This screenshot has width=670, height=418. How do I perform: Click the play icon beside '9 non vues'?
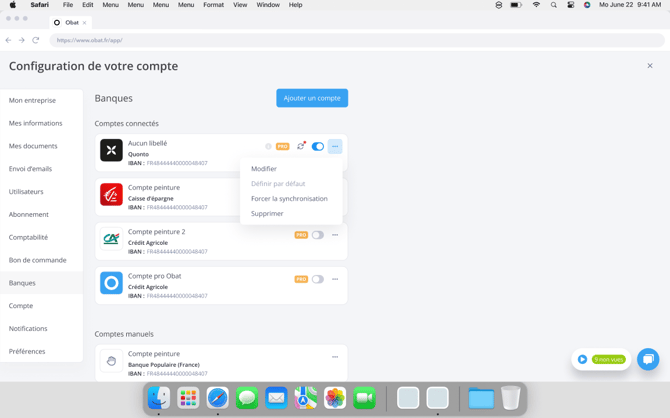[x=582, y=359]
